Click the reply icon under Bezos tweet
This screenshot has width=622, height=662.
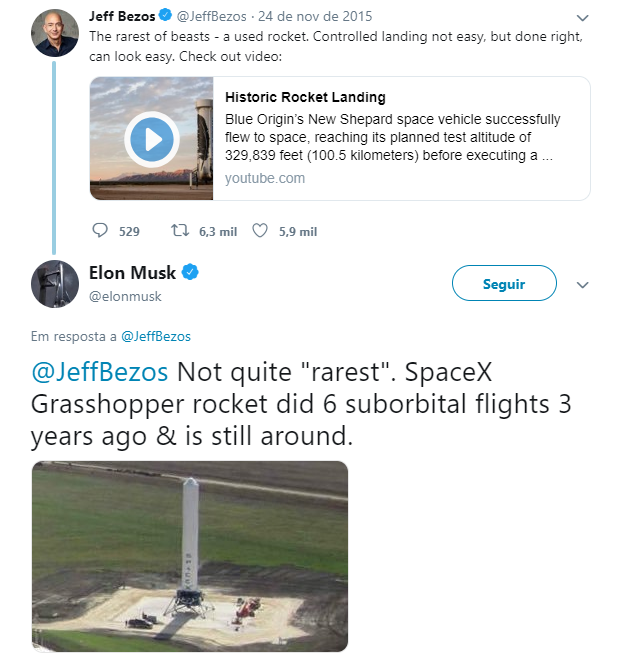coord(100,231)
